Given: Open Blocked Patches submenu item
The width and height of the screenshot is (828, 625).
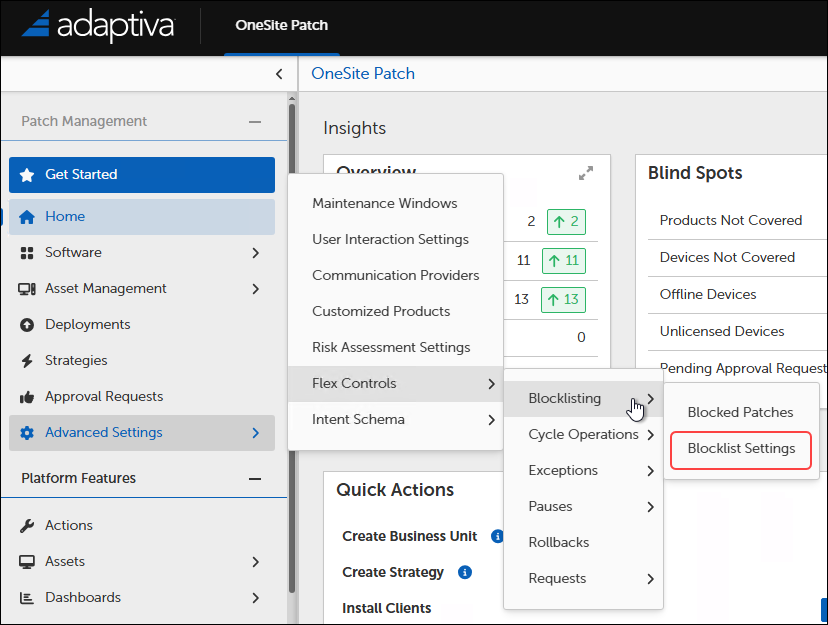Looking at the screenshot, I should [x=741, y=412].
